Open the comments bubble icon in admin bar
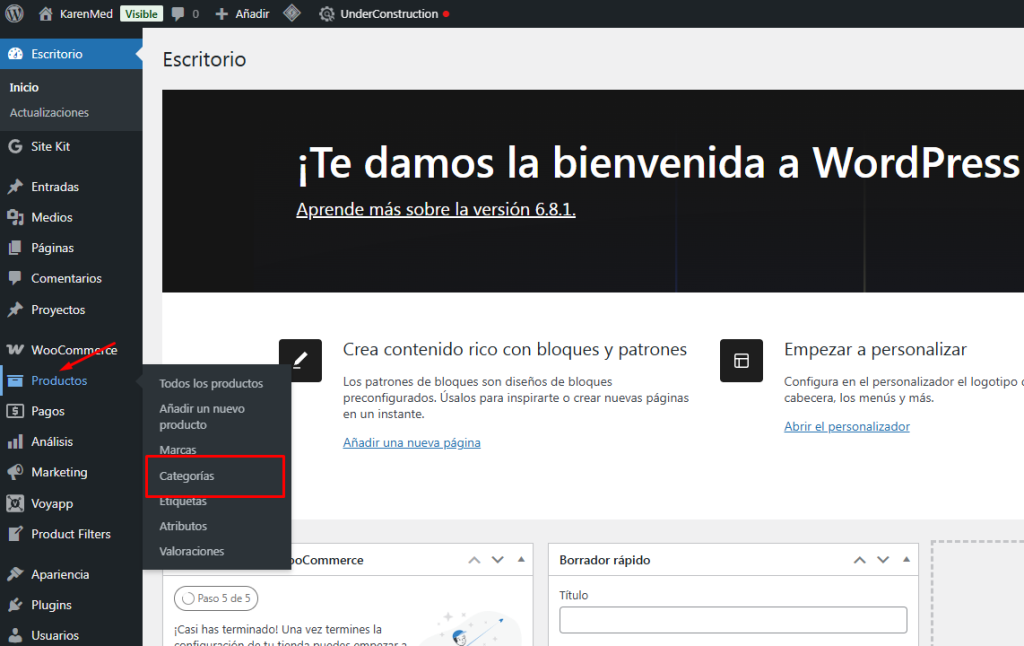Viewport: 1024px width, 646px height. [x=177, y=14]
